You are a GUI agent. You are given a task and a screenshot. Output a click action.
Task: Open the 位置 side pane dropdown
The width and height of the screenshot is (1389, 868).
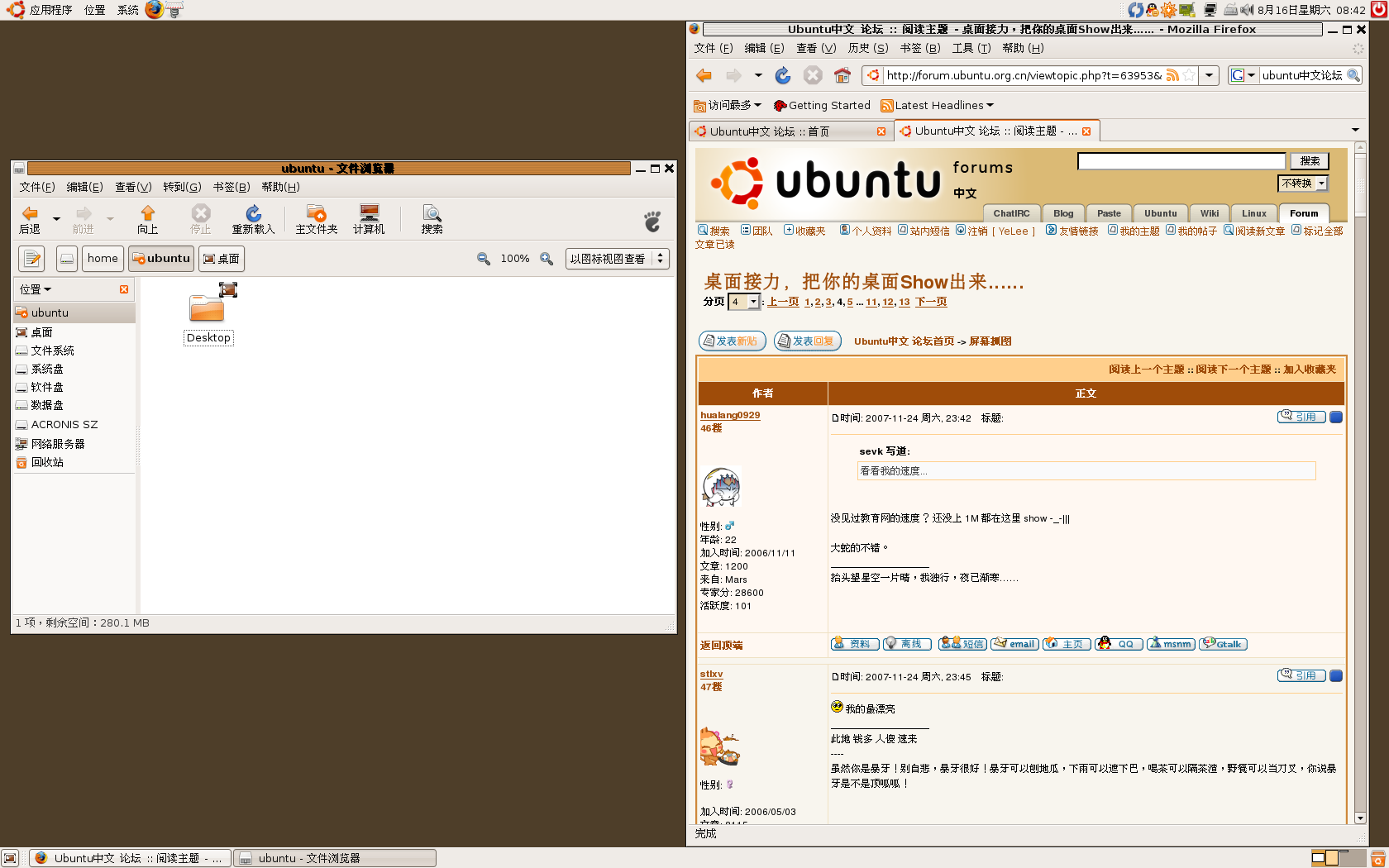pos(36,289)
